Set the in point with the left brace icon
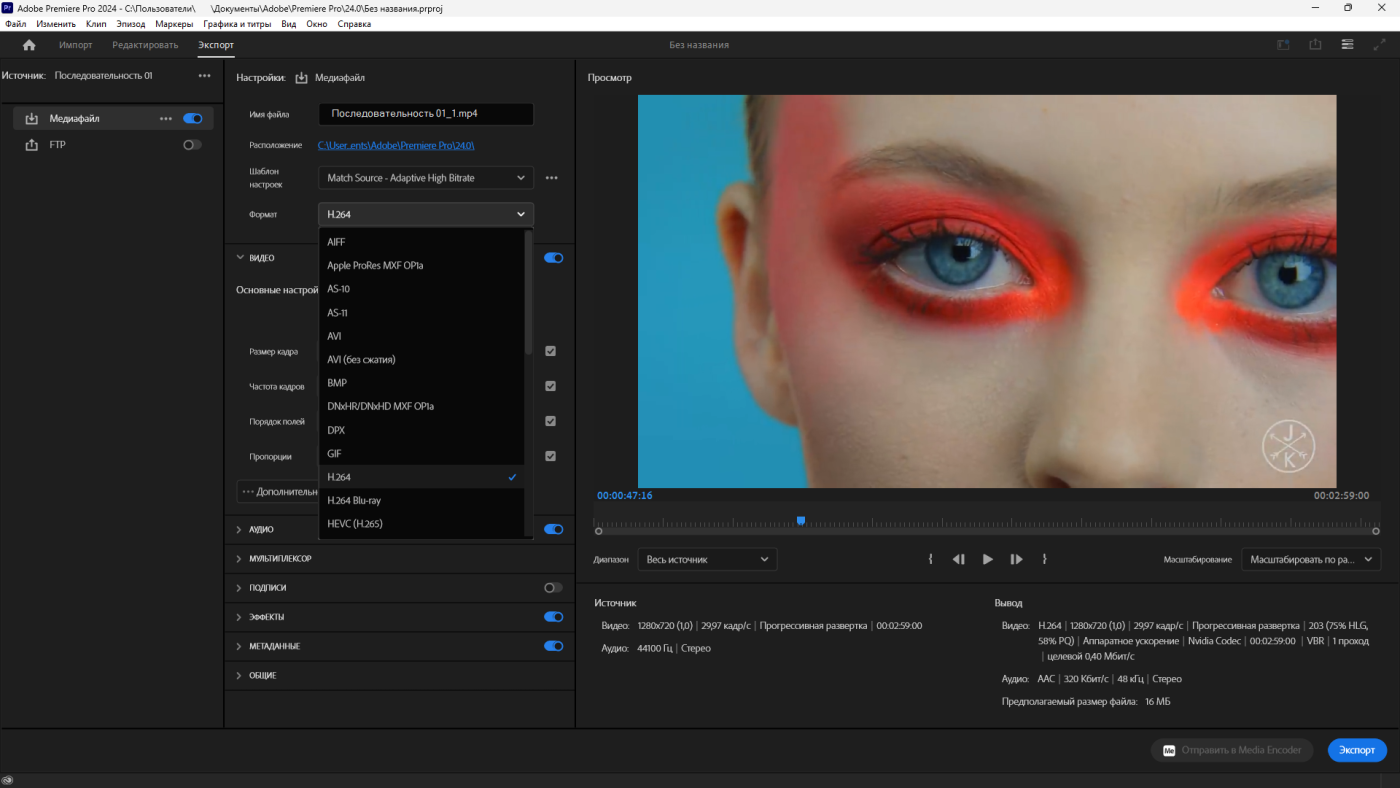1400x788 pixels. (930, 560)
